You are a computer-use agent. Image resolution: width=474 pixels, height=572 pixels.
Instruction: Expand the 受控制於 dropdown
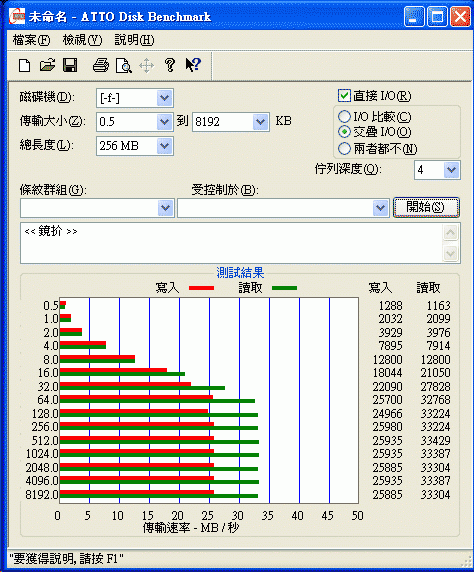pos(381,208)
